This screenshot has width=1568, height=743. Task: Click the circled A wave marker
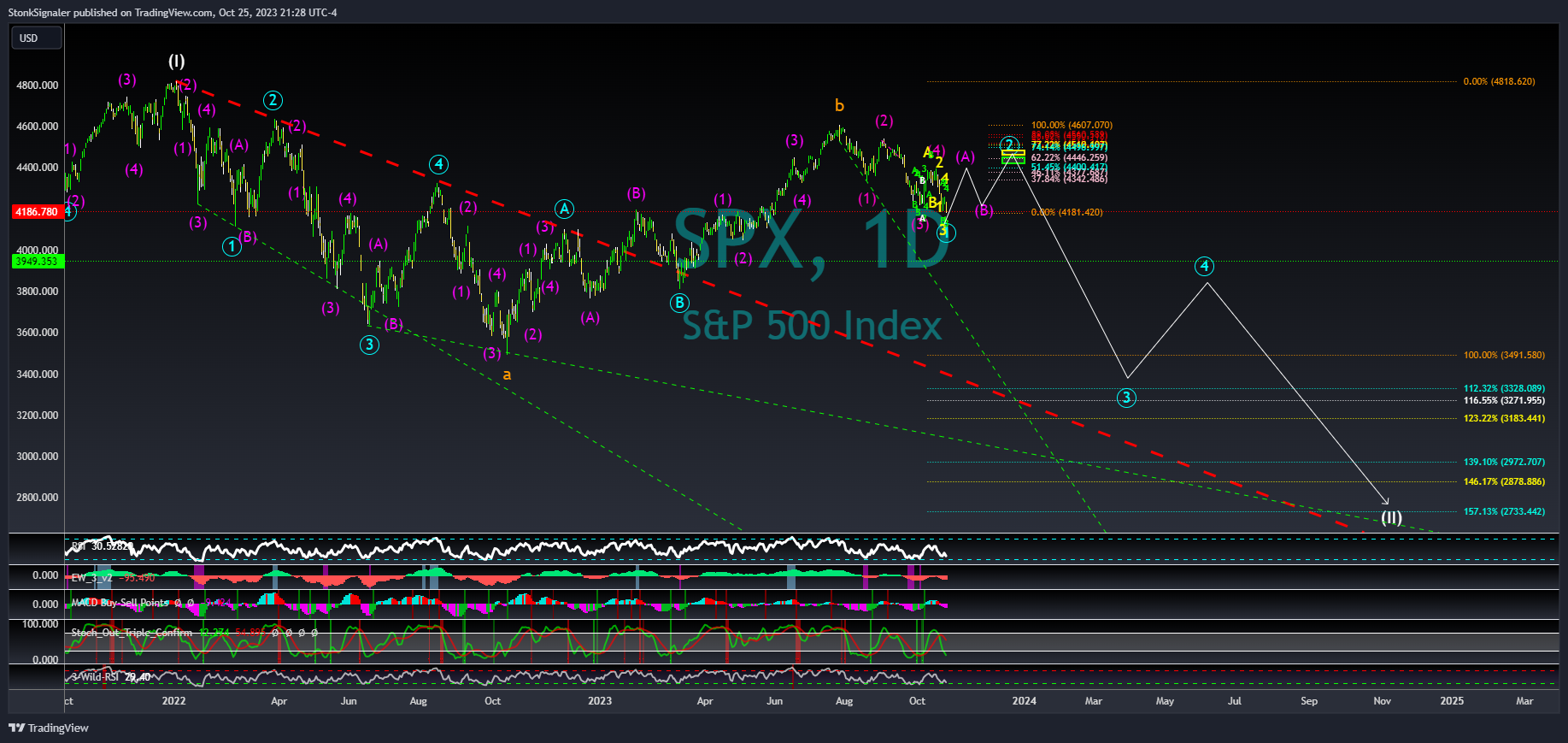tap(564, 209)
